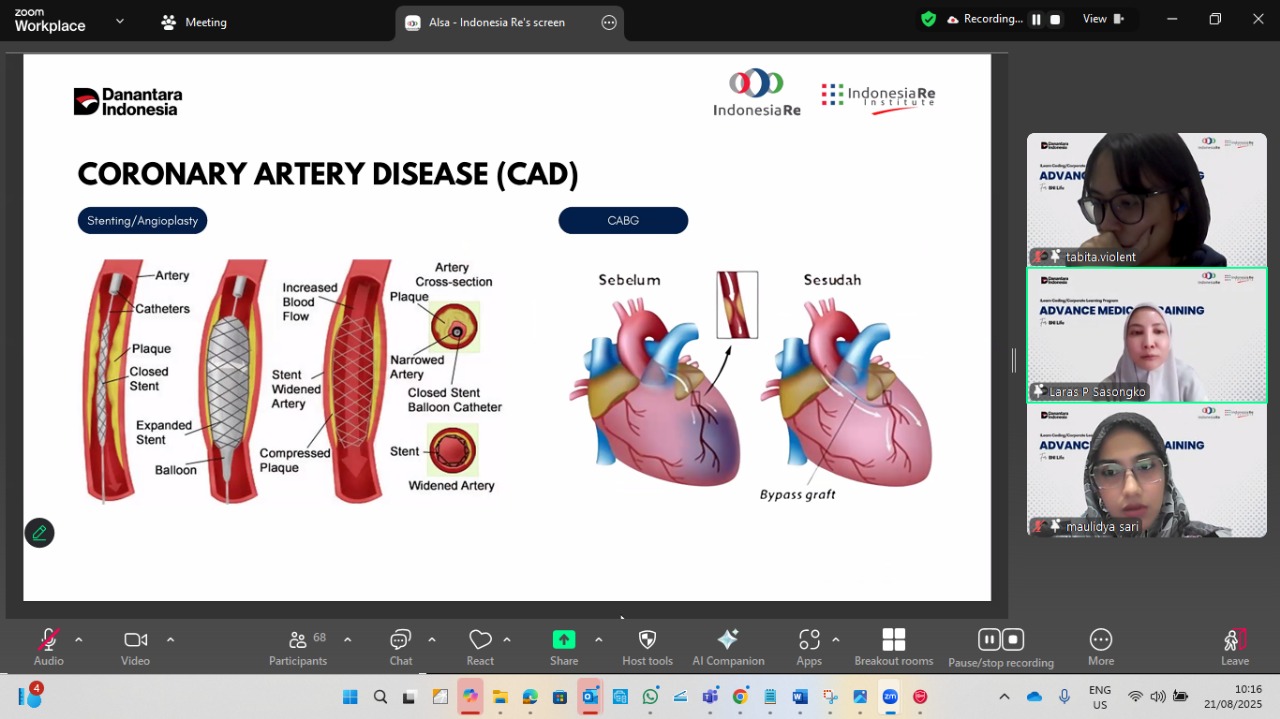Expand the Audio options arrow
Image resolution: width=1280 pixels, height=719 pixels.
coord(79,640)
